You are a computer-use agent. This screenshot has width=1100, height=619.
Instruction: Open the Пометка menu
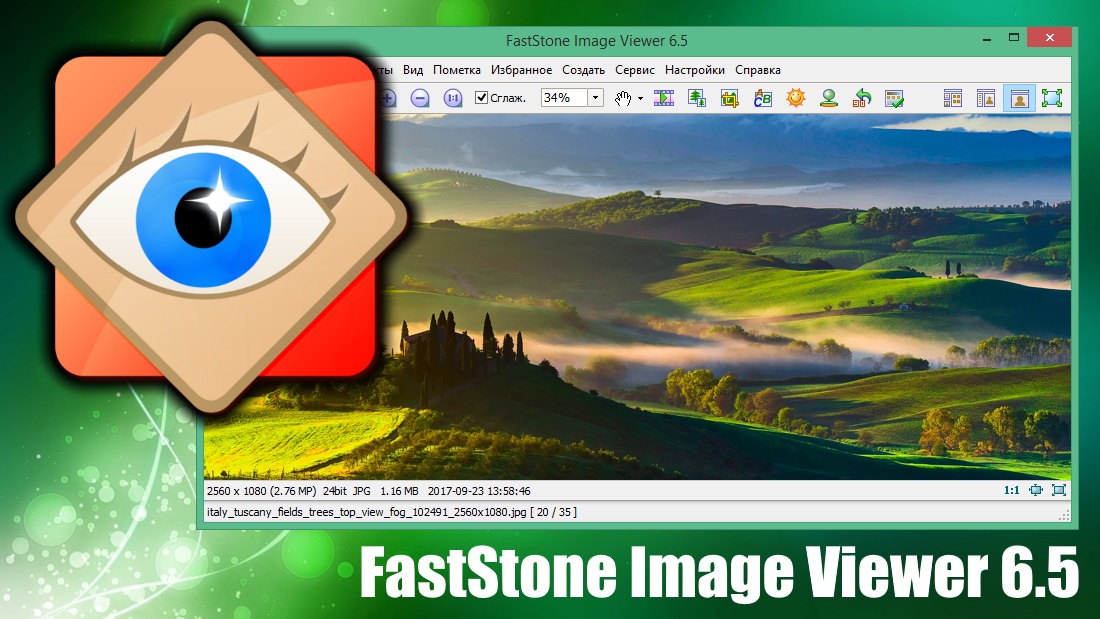pos(457,70)
